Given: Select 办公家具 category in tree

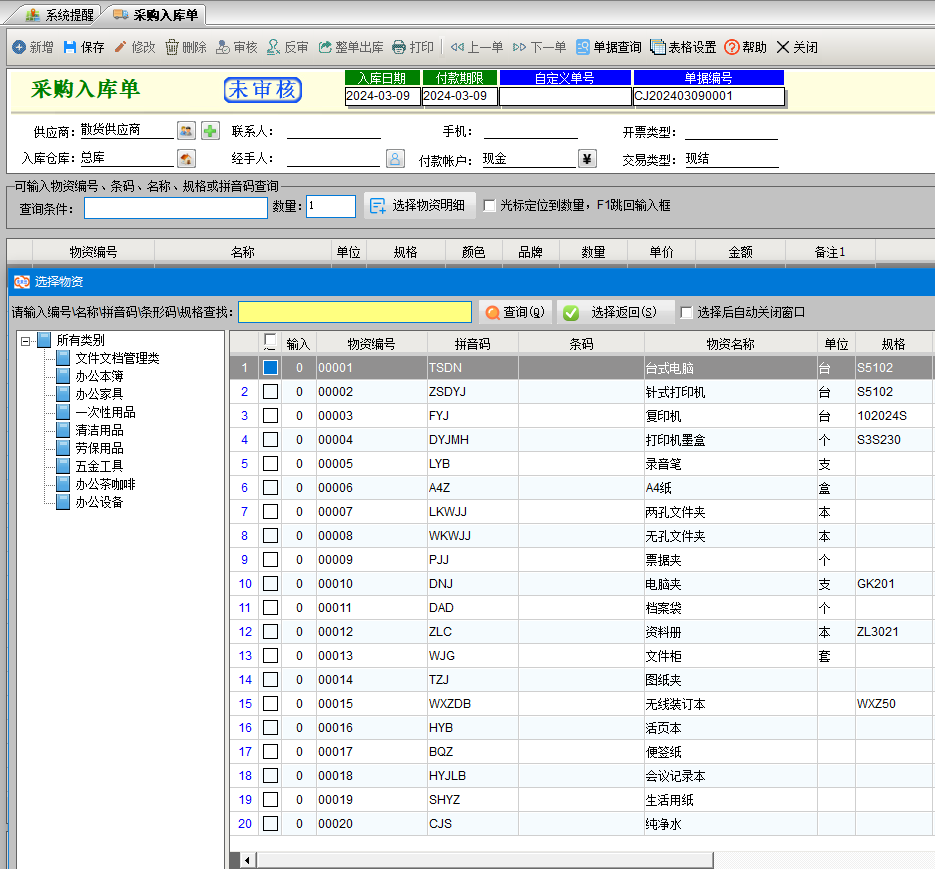Looking at the screenshot, I should point(99,394).
